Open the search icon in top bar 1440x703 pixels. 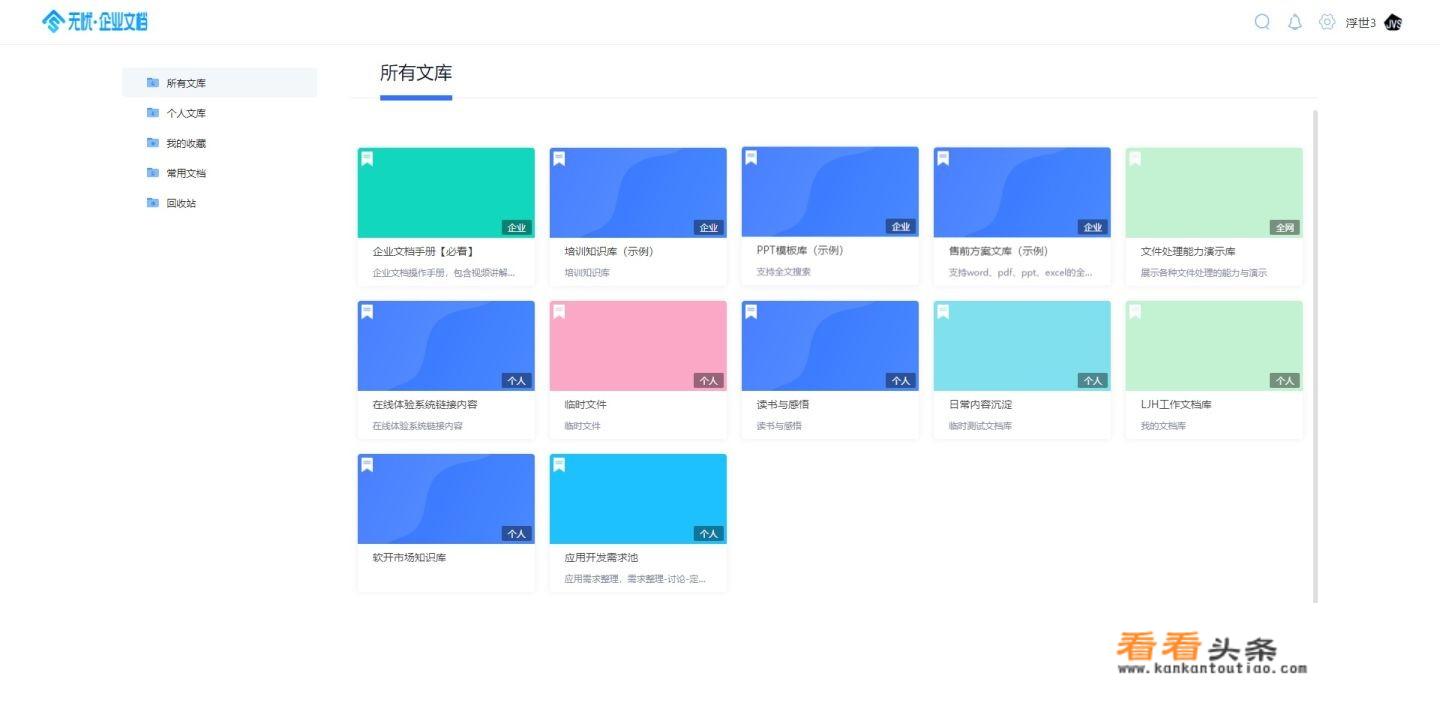tap(1262, 22)
